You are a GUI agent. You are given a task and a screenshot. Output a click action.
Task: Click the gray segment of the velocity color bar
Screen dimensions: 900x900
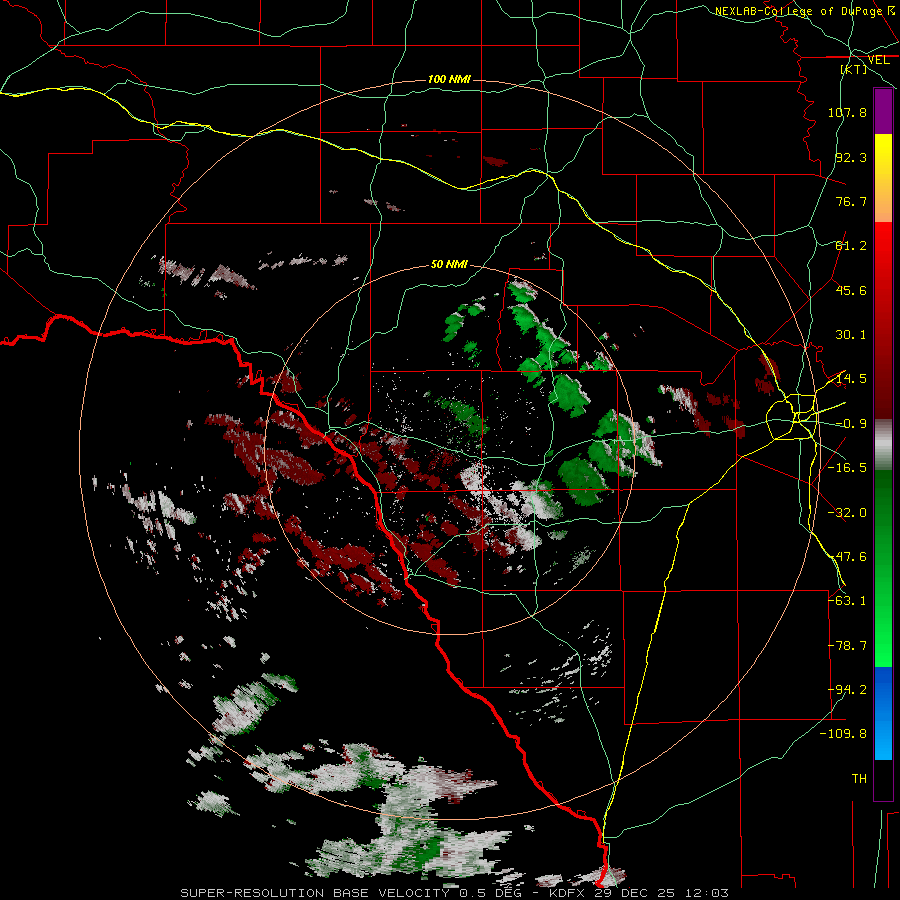pyautogui.click(x=883, y=445)
